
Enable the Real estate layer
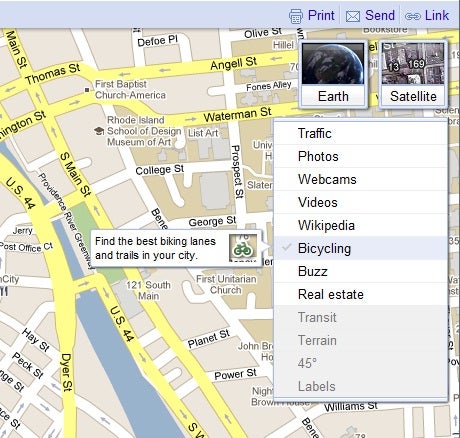361,294
